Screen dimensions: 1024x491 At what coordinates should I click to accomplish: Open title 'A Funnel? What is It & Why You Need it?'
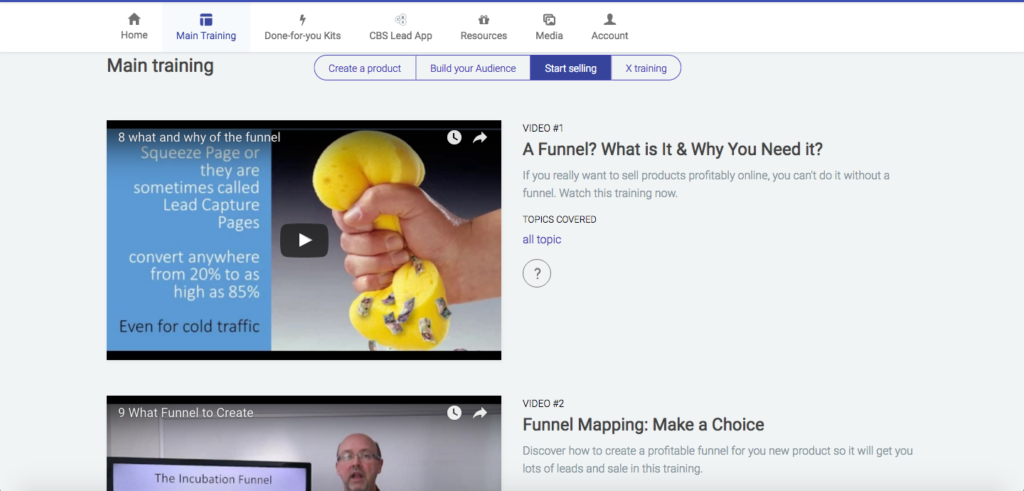click(673, 150)
